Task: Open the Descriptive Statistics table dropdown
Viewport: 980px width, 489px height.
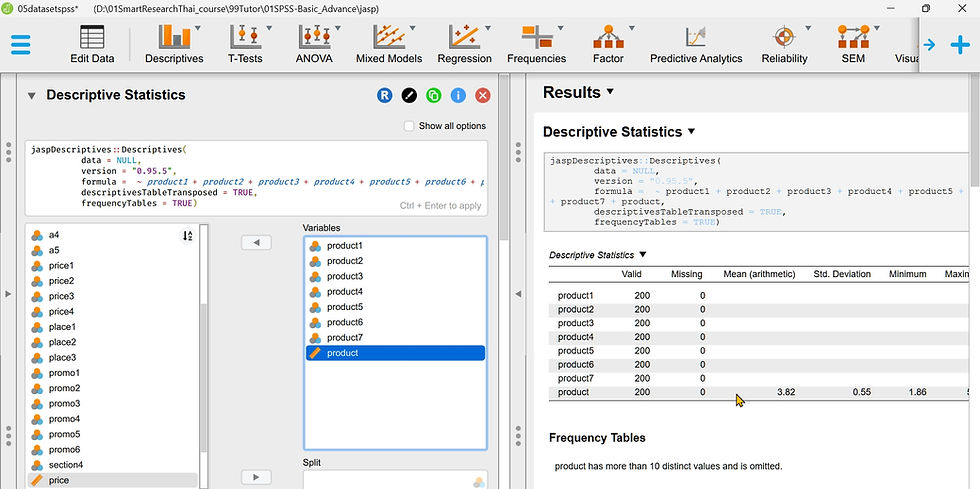Action: (598, 255)
